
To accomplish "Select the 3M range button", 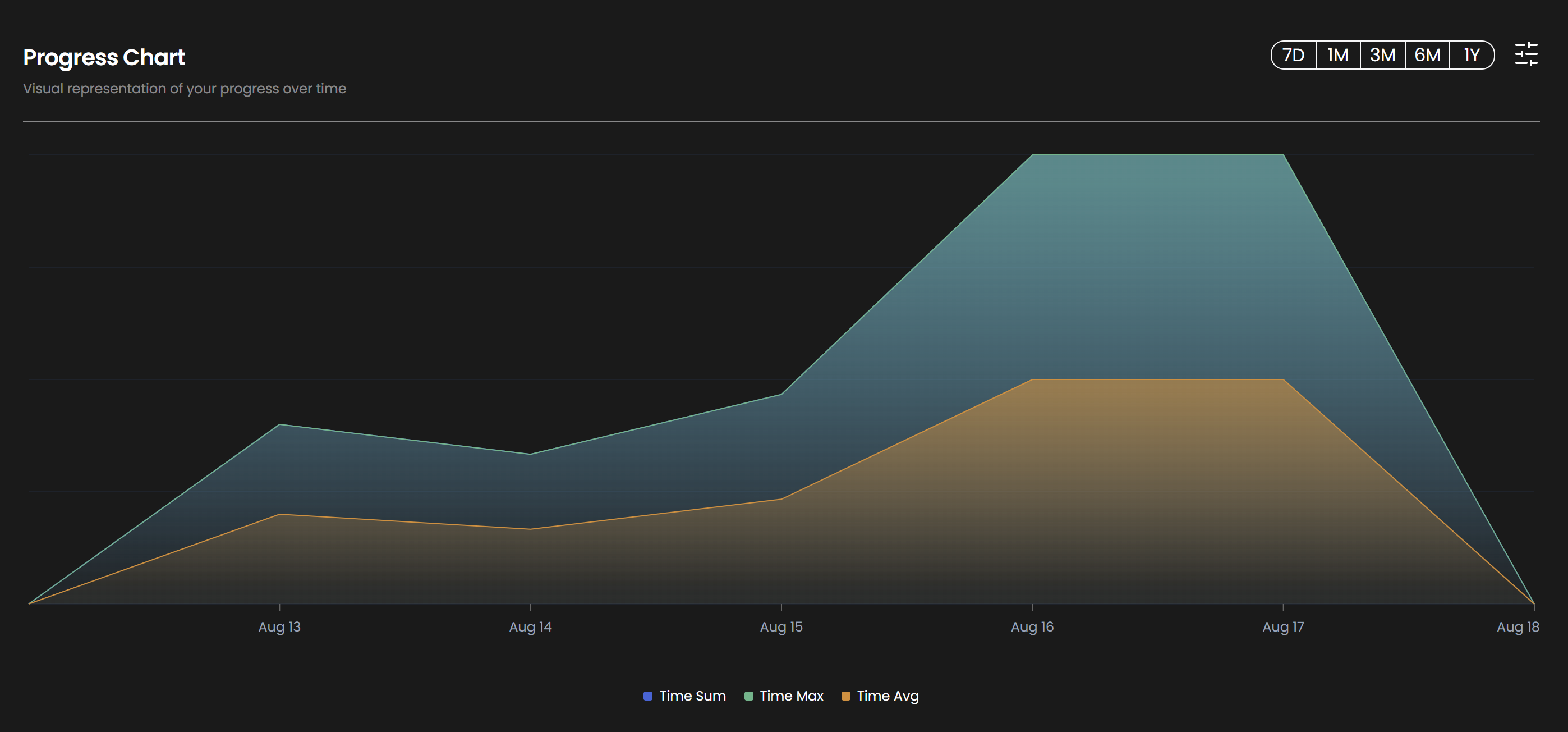I will (x=1382, y=56).
